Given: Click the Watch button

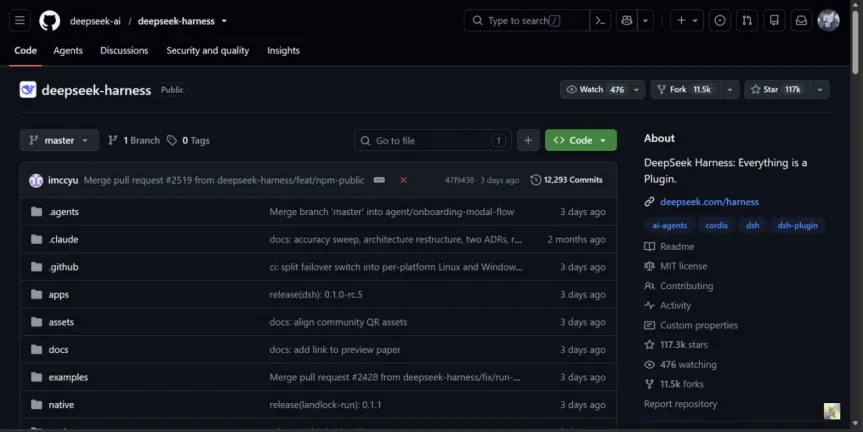Looking at the screenshot, I should coord(595,90).
